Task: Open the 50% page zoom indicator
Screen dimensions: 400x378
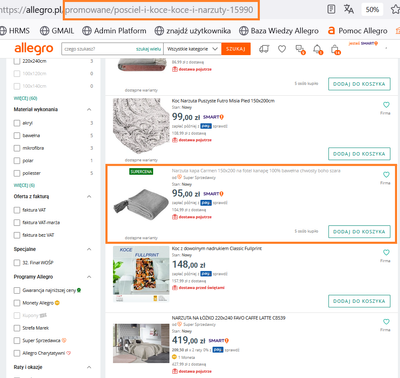Action: [372, 9]
